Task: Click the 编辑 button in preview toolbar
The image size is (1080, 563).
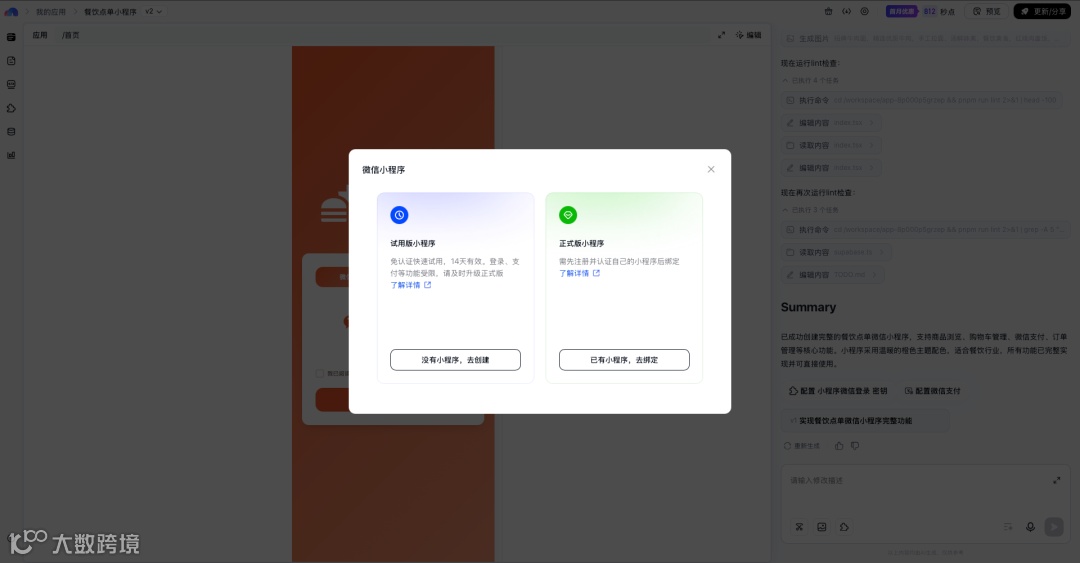Action: click(749, 35)
